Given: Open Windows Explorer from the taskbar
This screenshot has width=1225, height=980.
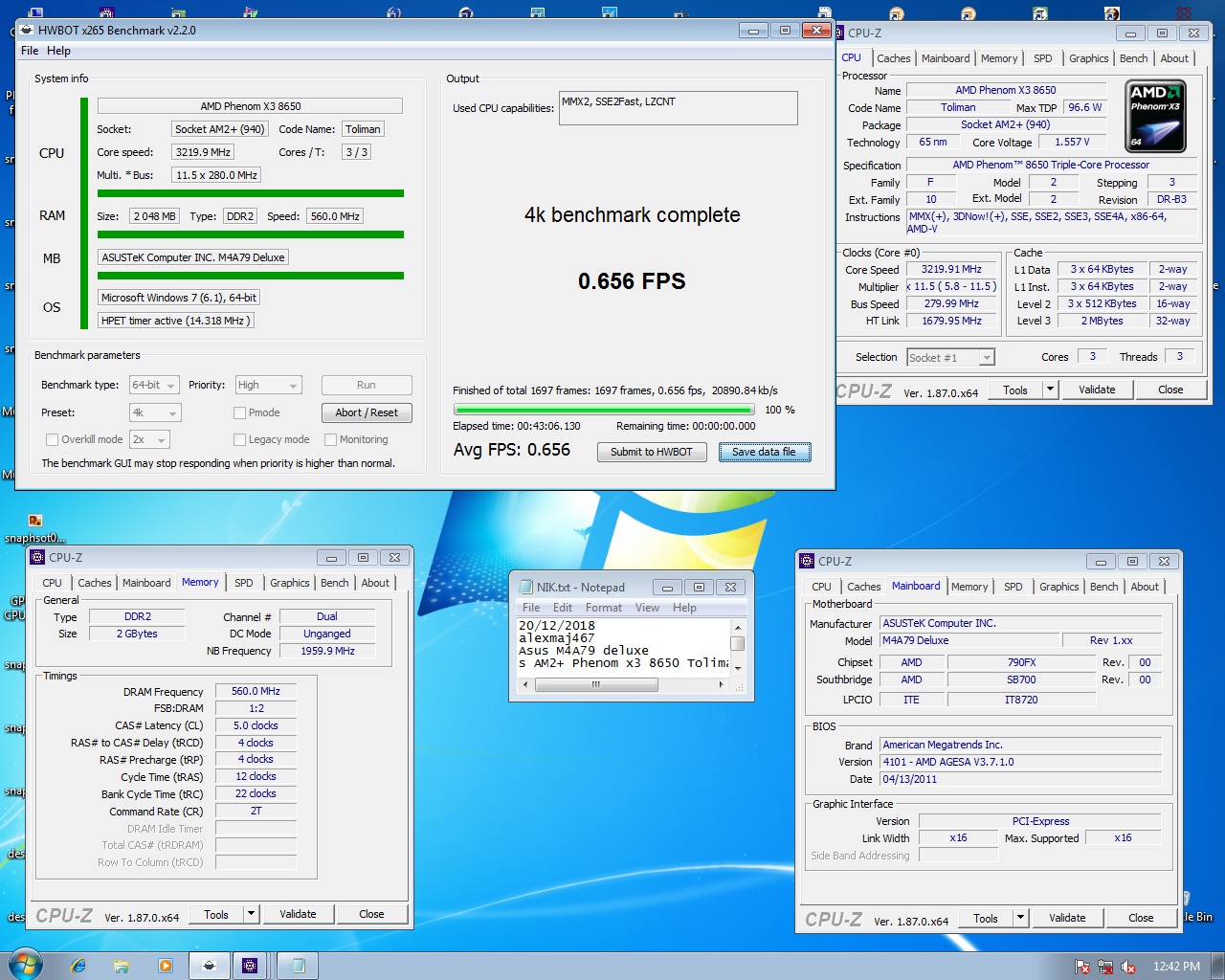Looking at the screenshot, I should click(122, 966).
